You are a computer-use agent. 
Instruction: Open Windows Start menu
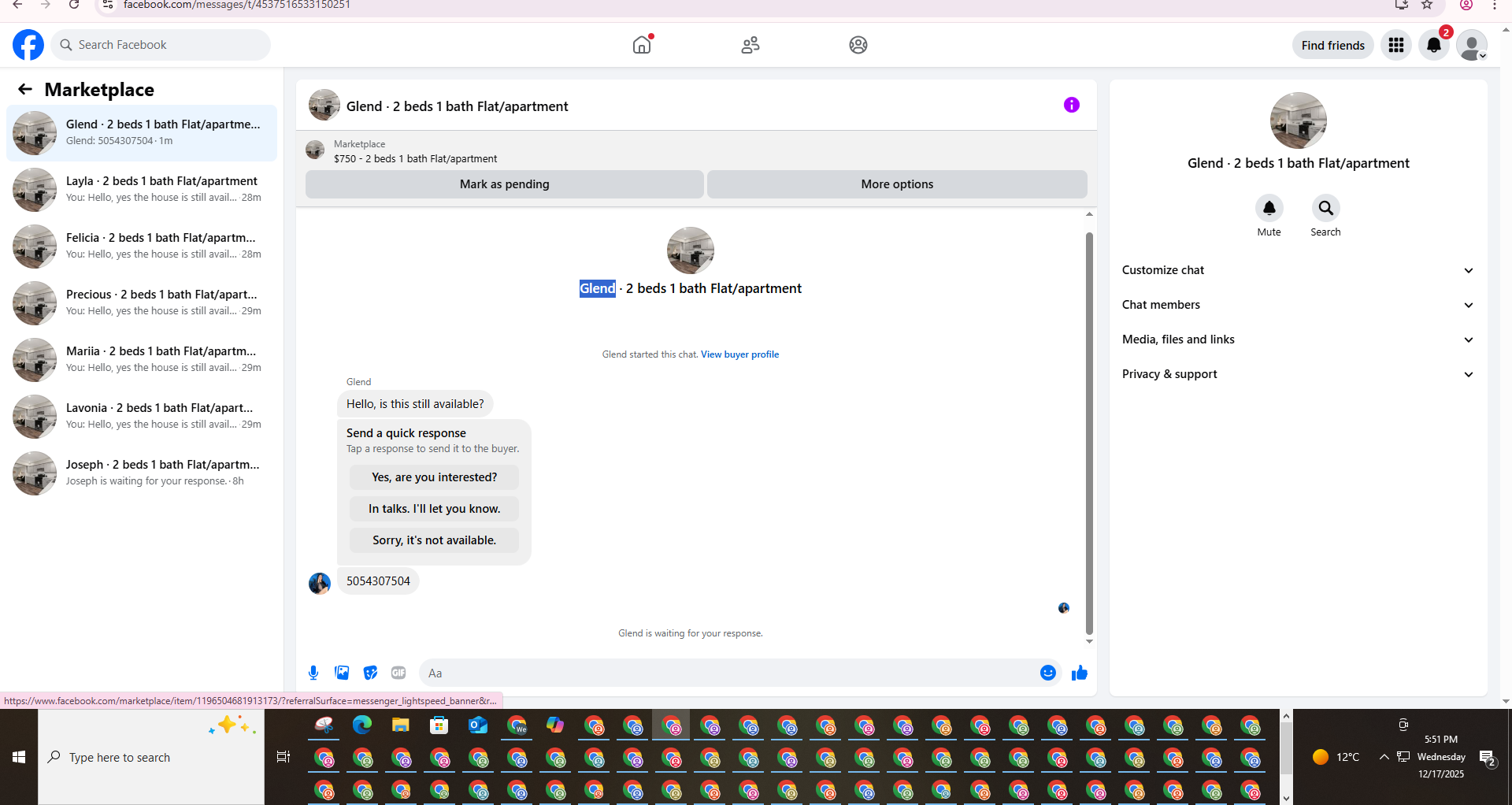click(x=19, y=757)
